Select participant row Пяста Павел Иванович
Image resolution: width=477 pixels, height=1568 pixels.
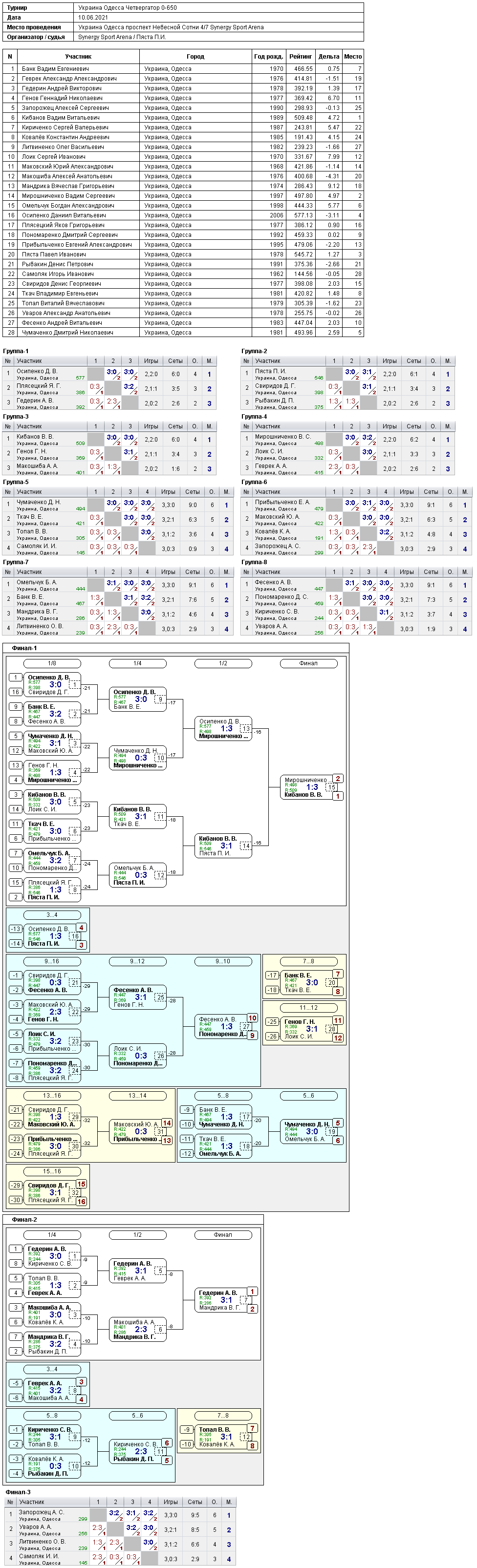point(183,254)
